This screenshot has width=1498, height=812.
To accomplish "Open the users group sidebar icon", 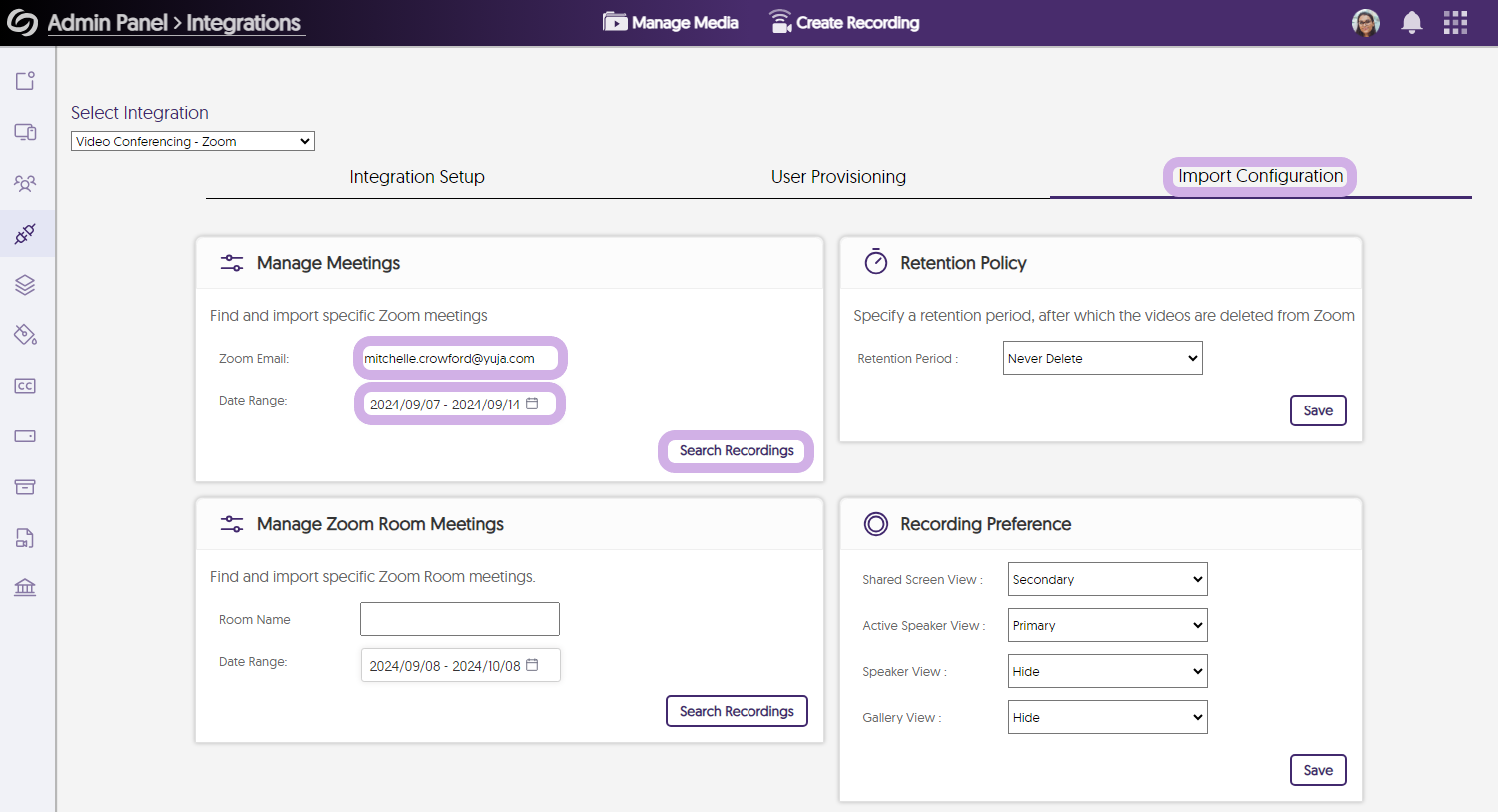I will pos(25,183).
